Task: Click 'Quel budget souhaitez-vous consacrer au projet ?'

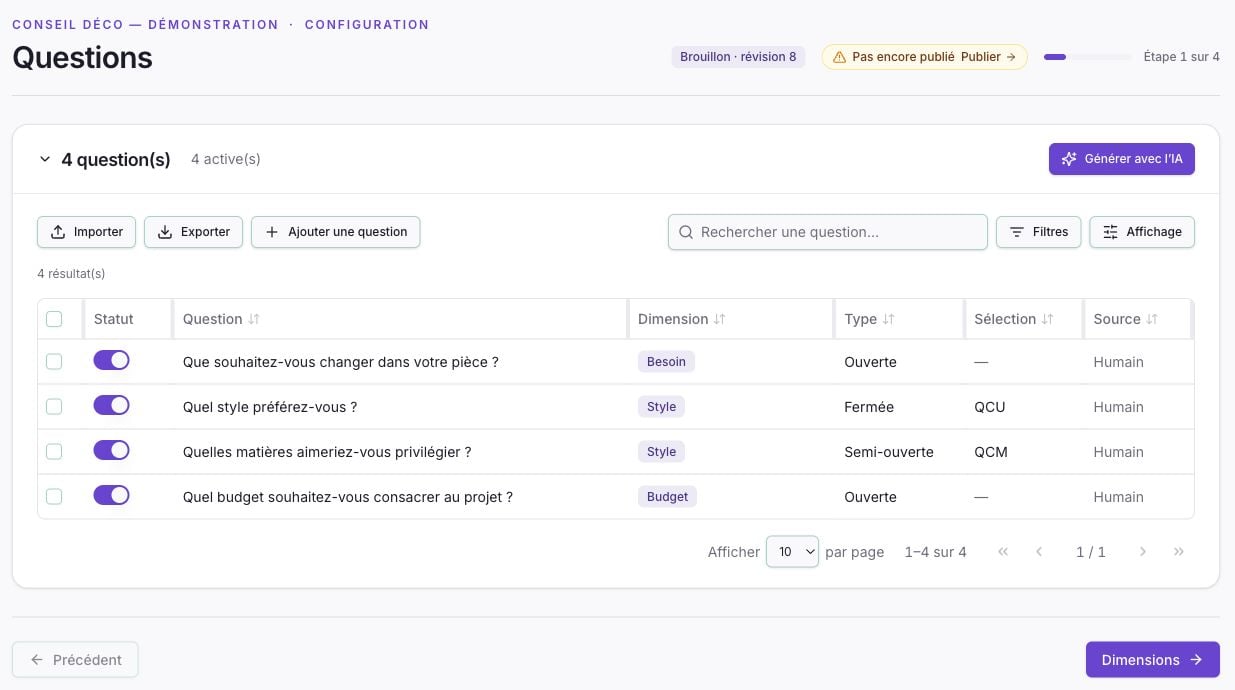Action: click(348, 497)
